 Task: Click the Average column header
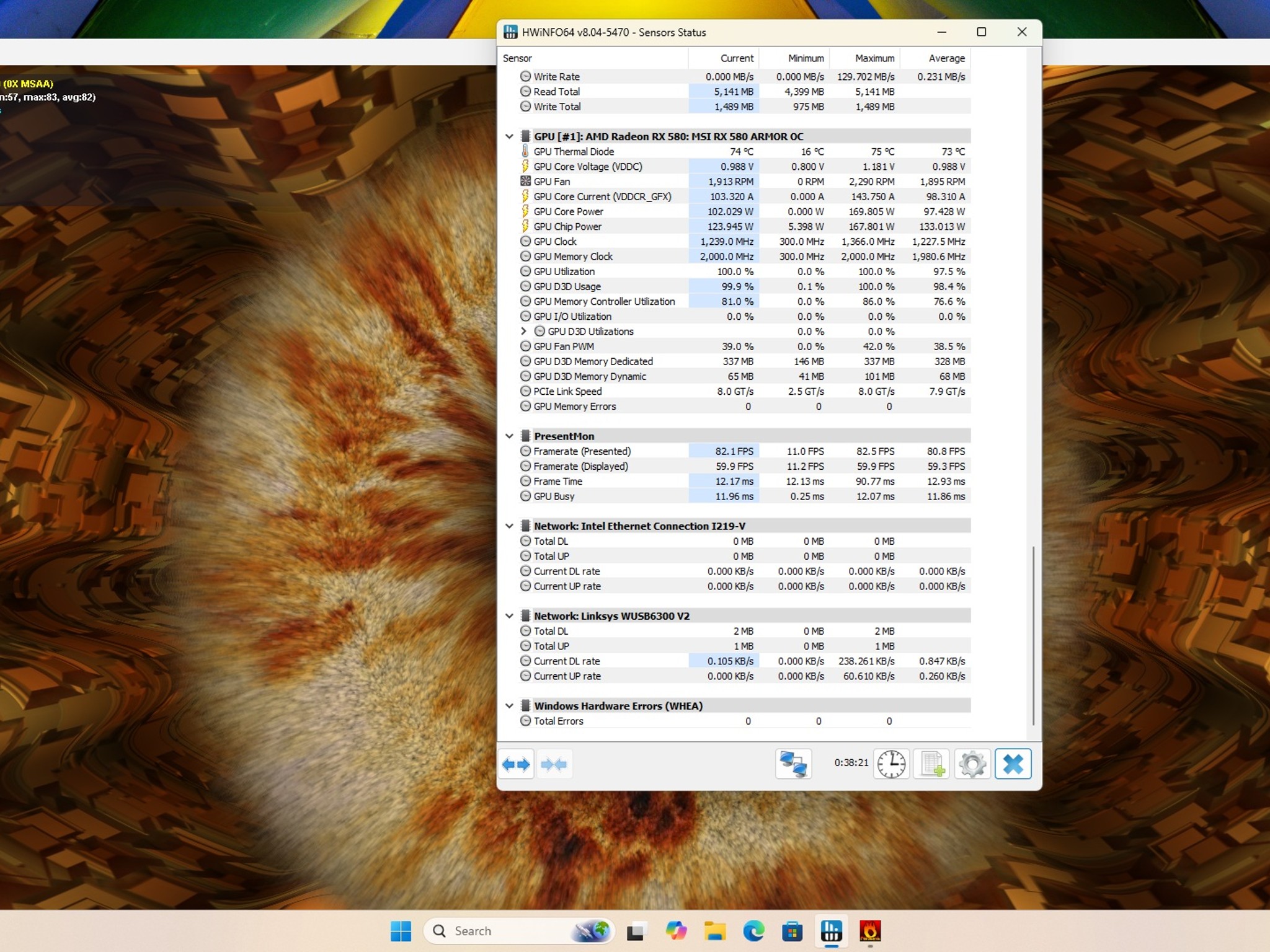tap(935, 58)
